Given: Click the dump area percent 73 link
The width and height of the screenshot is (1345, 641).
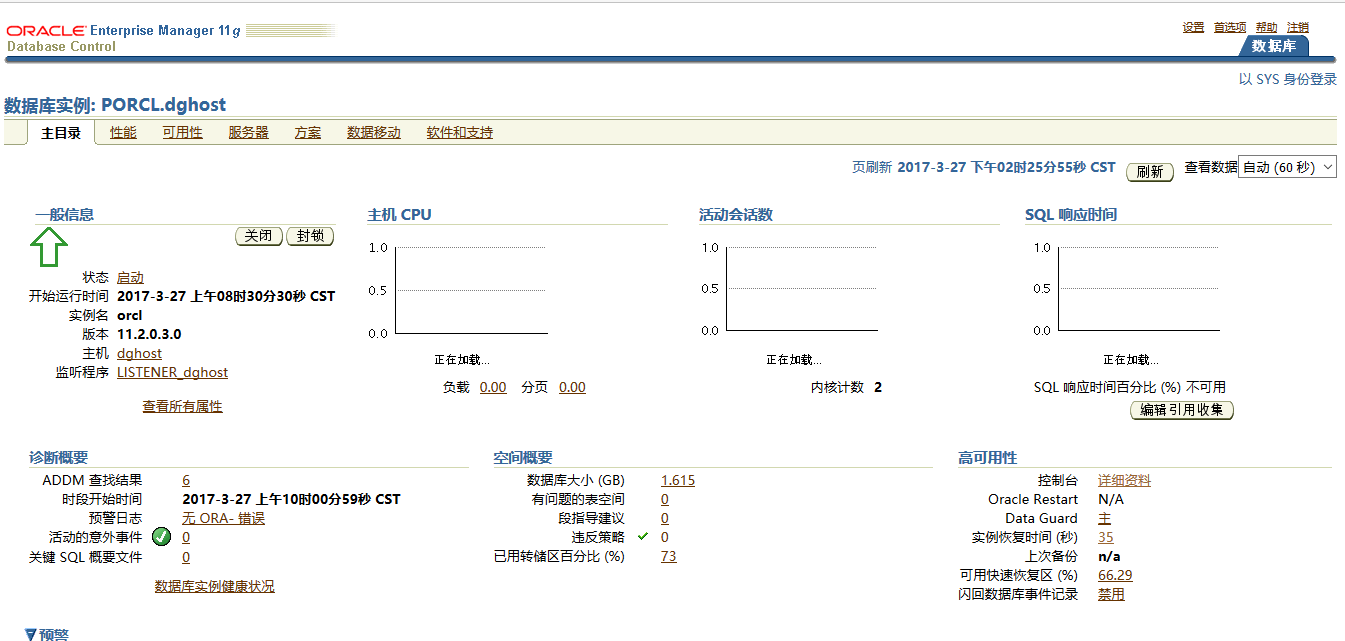Looking at the screenshot, I should point(668,556).
